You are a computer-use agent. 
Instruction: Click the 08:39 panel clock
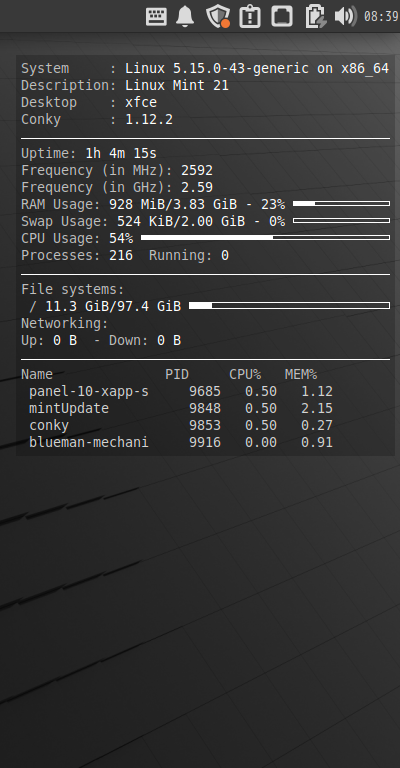click(381, 17)
